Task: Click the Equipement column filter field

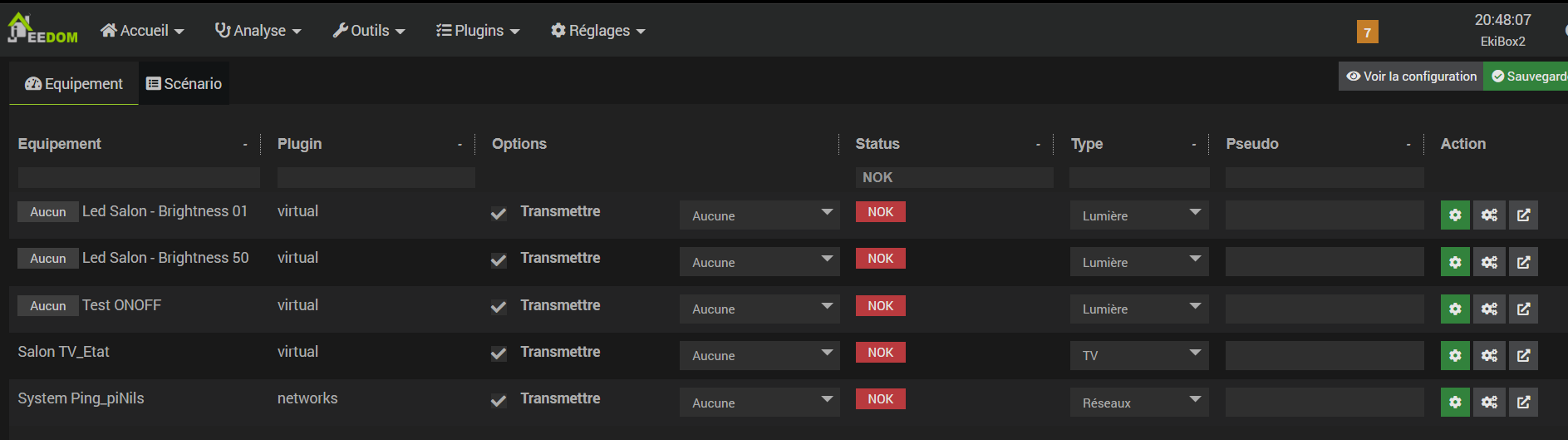Action: pyautogui.click(x=139, y=177)
